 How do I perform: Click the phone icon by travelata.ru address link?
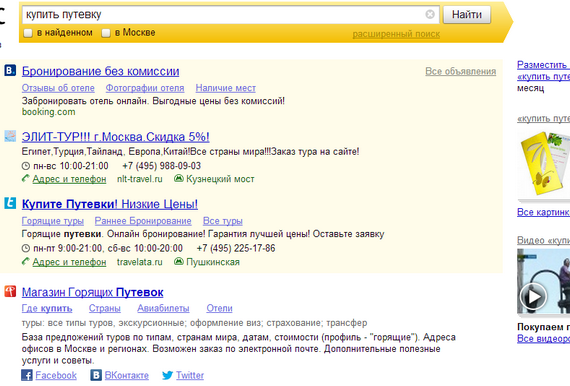pos(25,261)
